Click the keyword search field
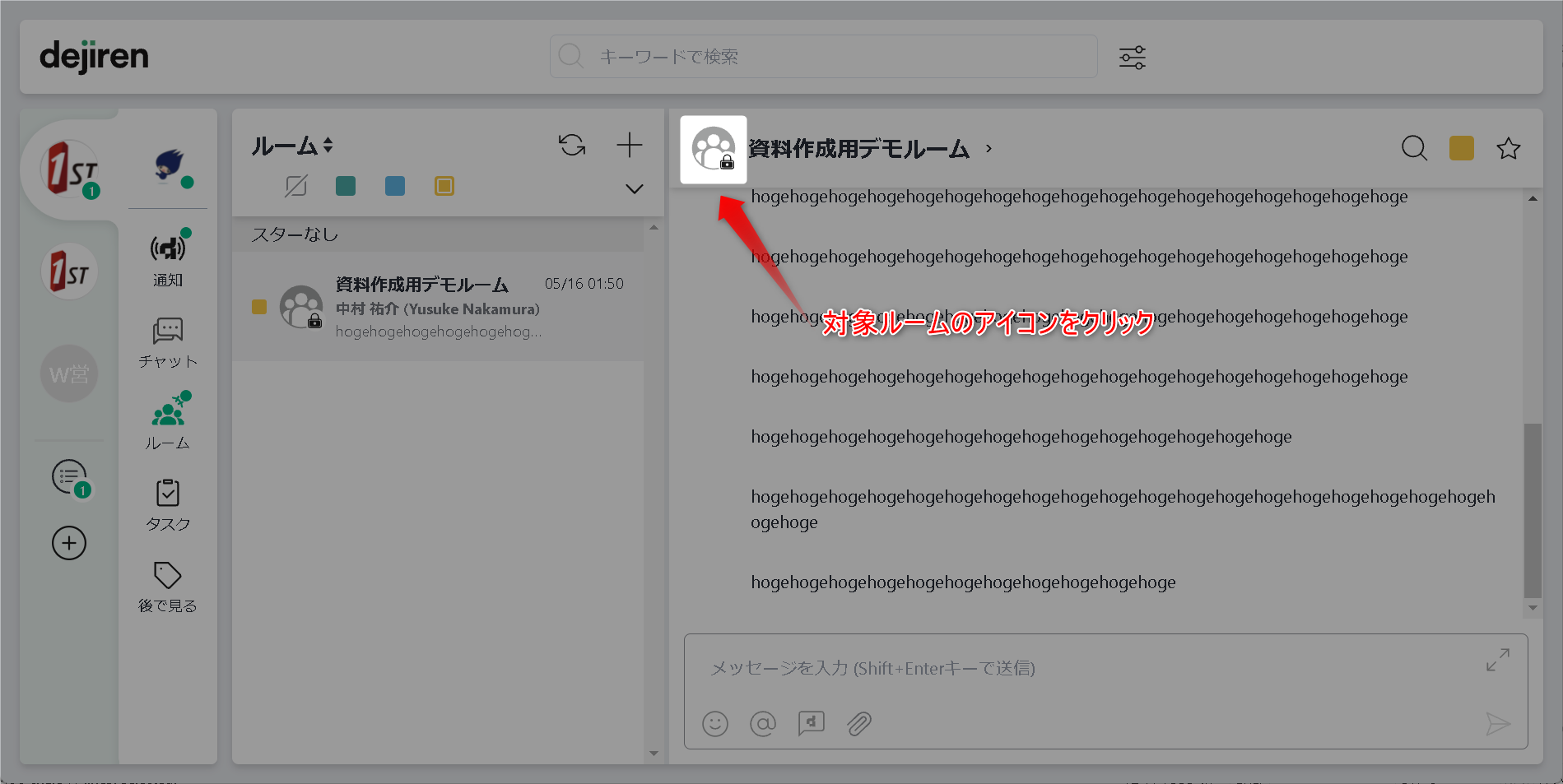1563x784 pixels. (x=823, y=57)
